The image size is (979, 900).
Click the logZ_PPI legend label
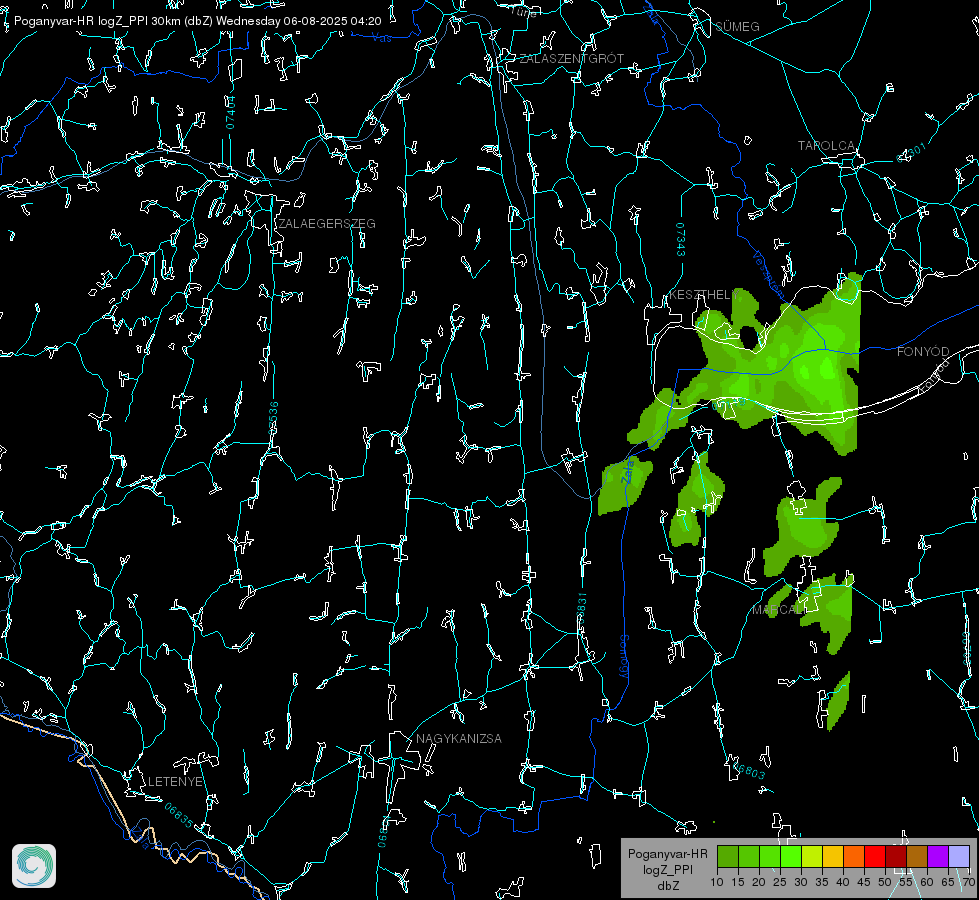[667, 869]
